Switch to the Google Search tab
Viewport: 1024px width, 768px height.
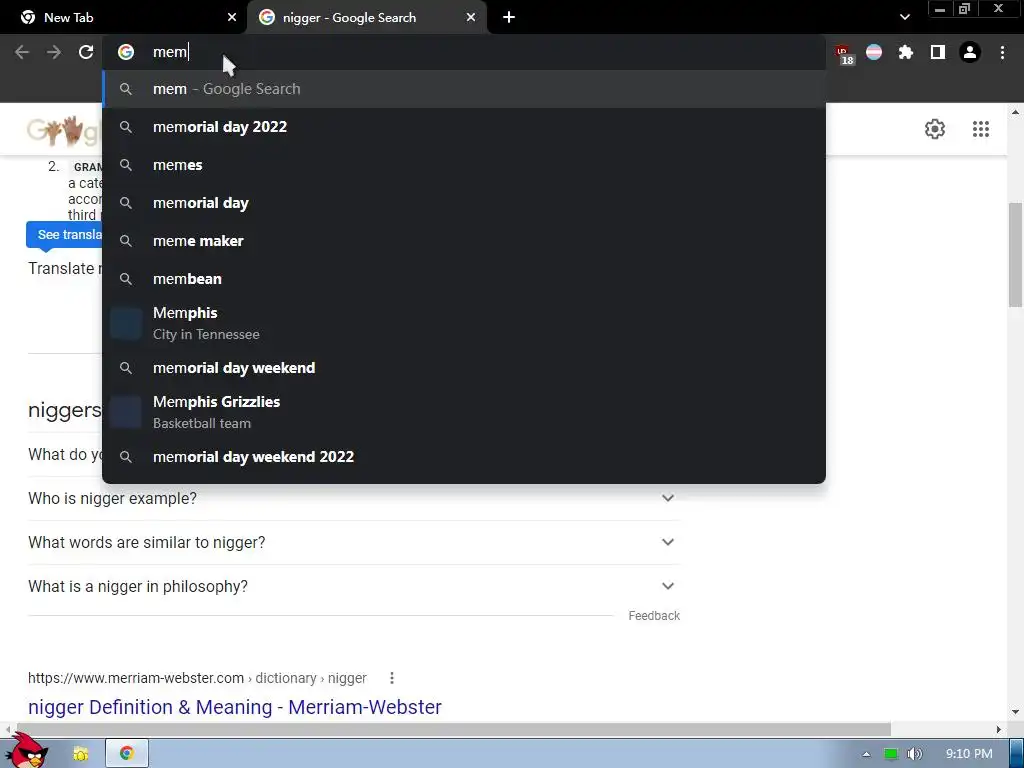tap(366, 18)
